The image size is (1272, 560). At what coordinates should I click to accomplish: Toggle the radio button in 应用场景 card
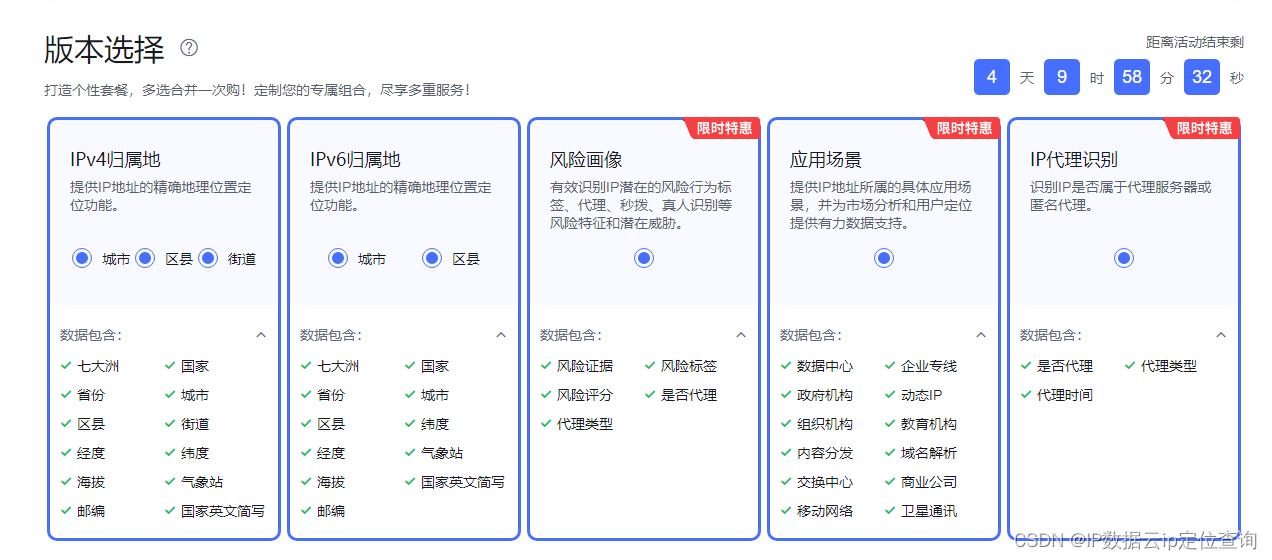(884, 258)
